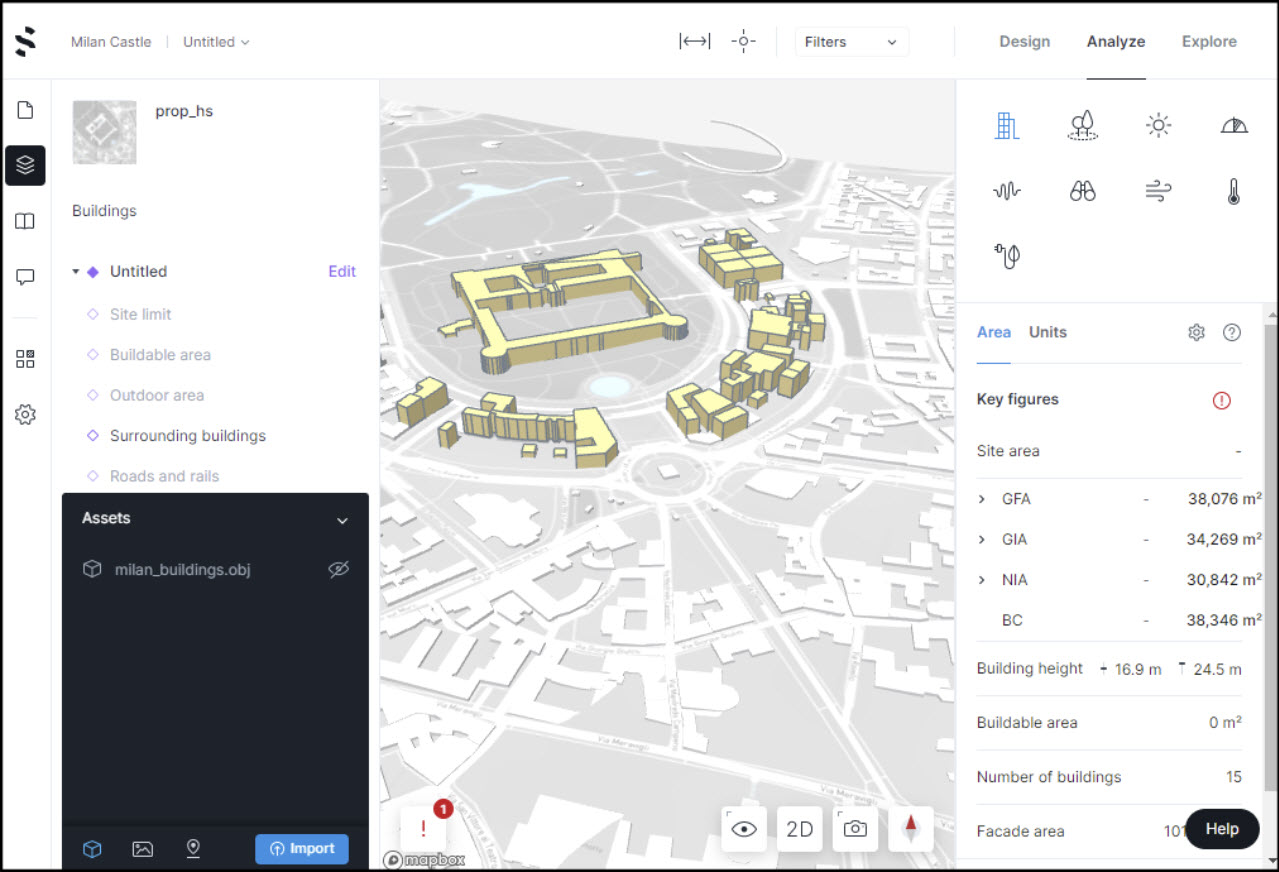Open the Filters dropdown
This screenshot has width=1279, height=872.
[x=851, y=41]
